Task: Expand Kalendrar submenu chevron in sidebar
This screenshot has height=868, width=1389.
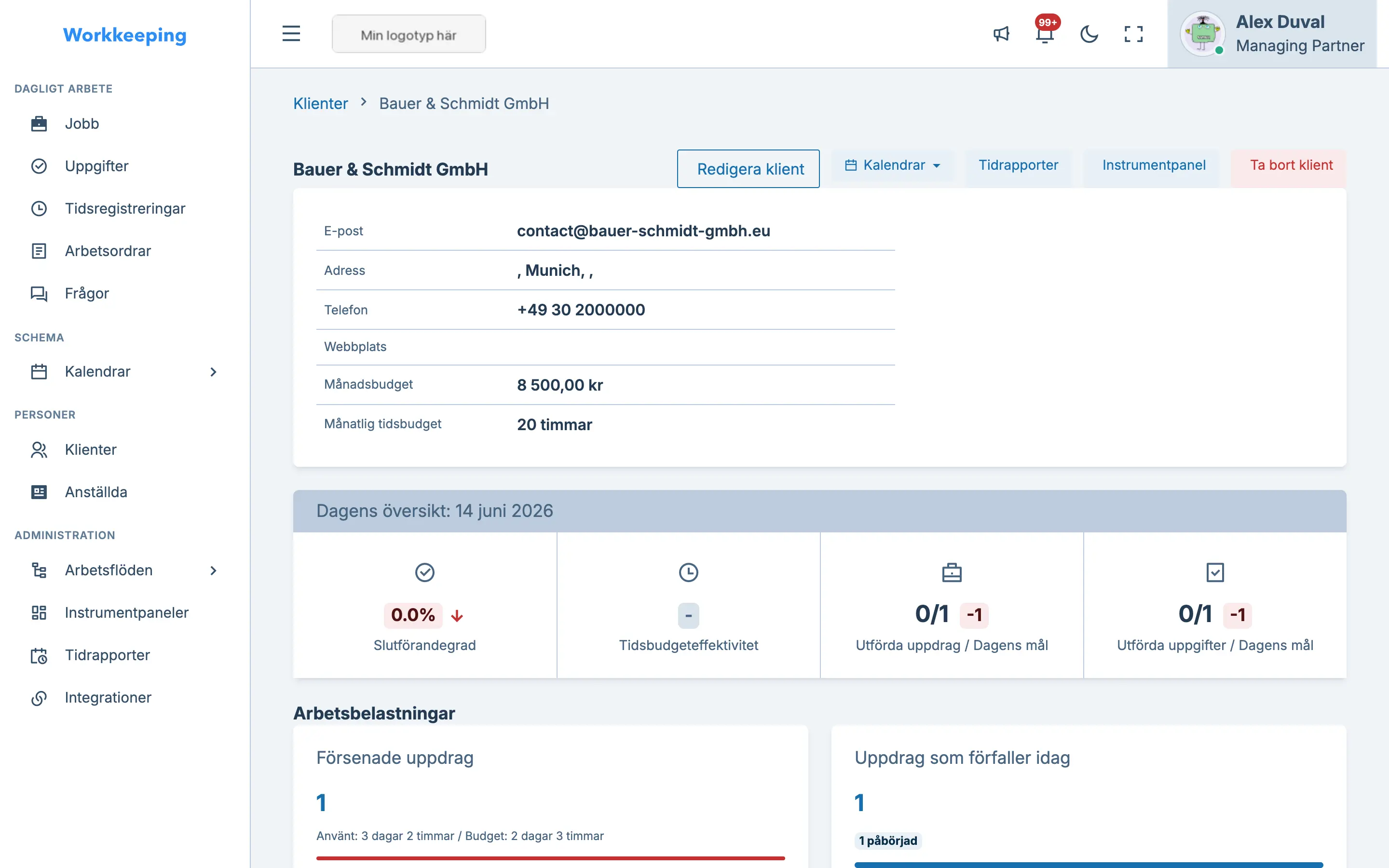Action: (x=213, y=371)
